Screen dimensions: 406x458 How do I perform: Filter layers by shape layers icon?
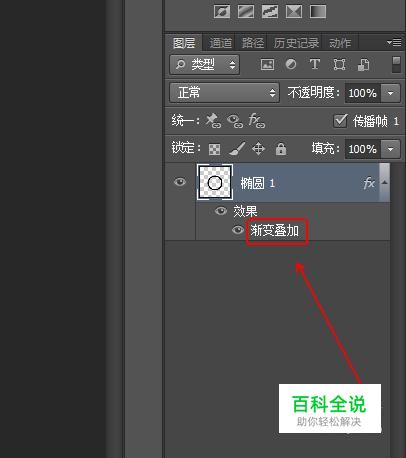(339, 64)
